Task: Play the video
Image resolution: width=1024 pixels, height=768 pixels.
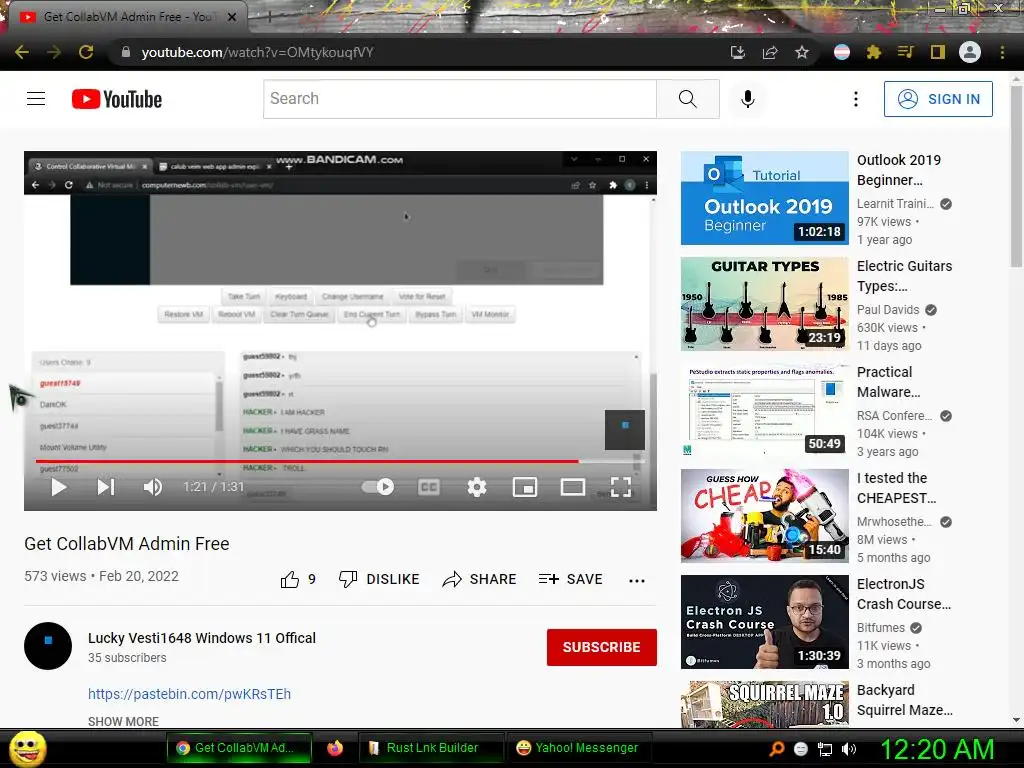Action: [59, 487]
